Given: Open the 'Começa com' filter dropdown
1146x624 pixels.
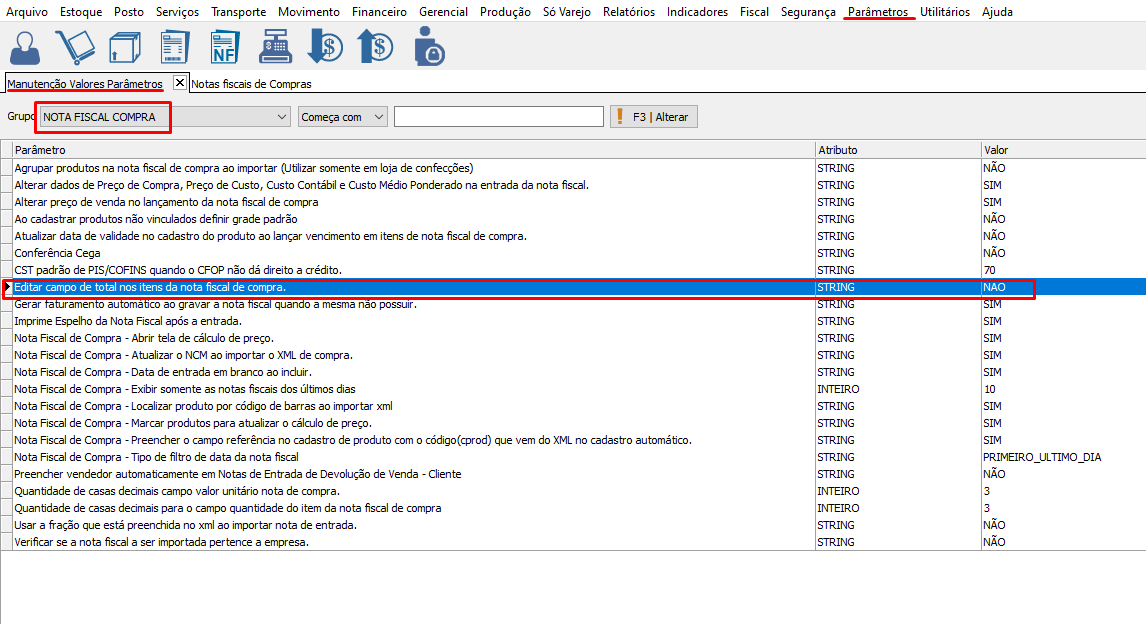Looking at the screenshot, I should 378,117.
